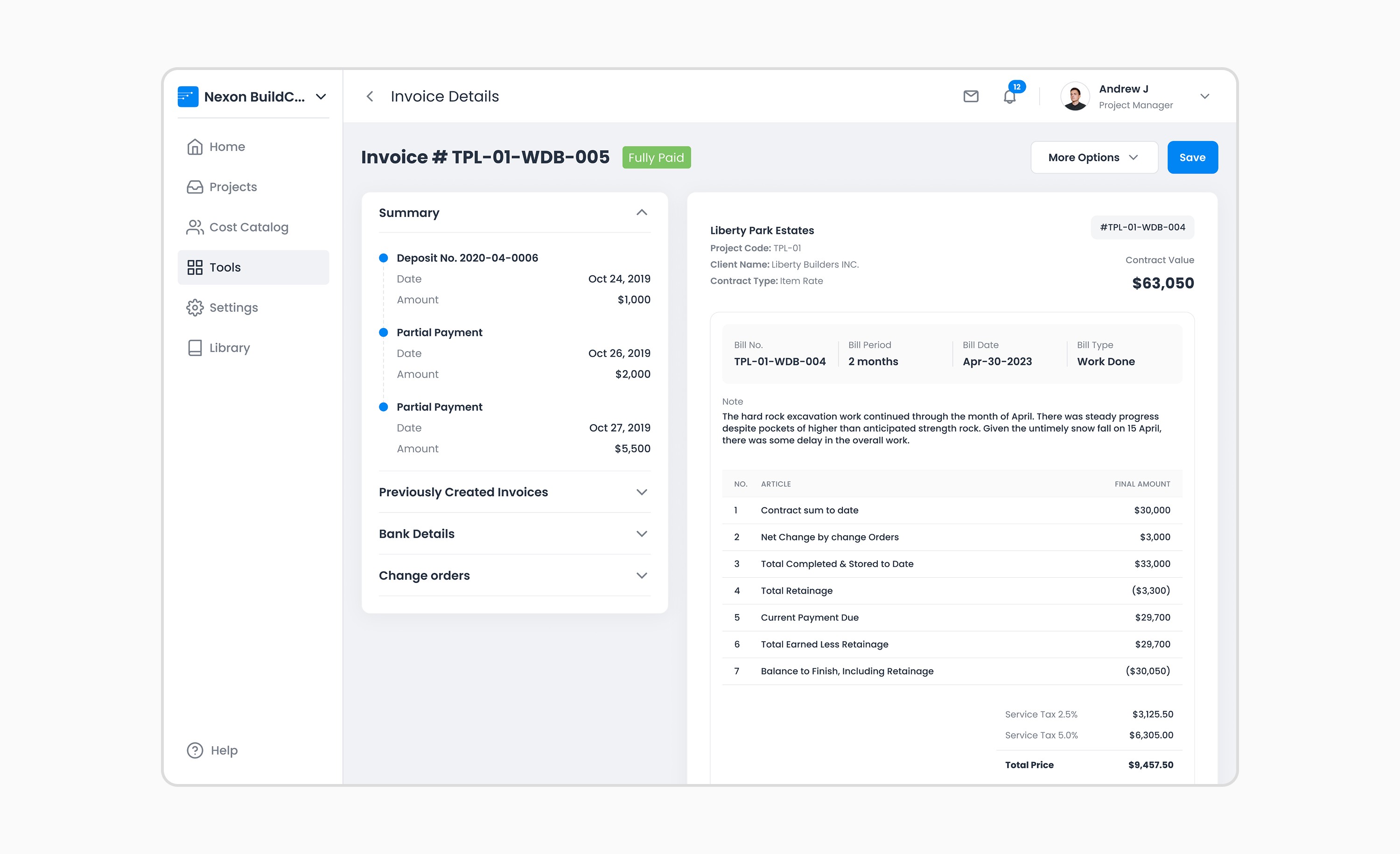
Task: Open the Library menu item
Action: tap(253, 348)
